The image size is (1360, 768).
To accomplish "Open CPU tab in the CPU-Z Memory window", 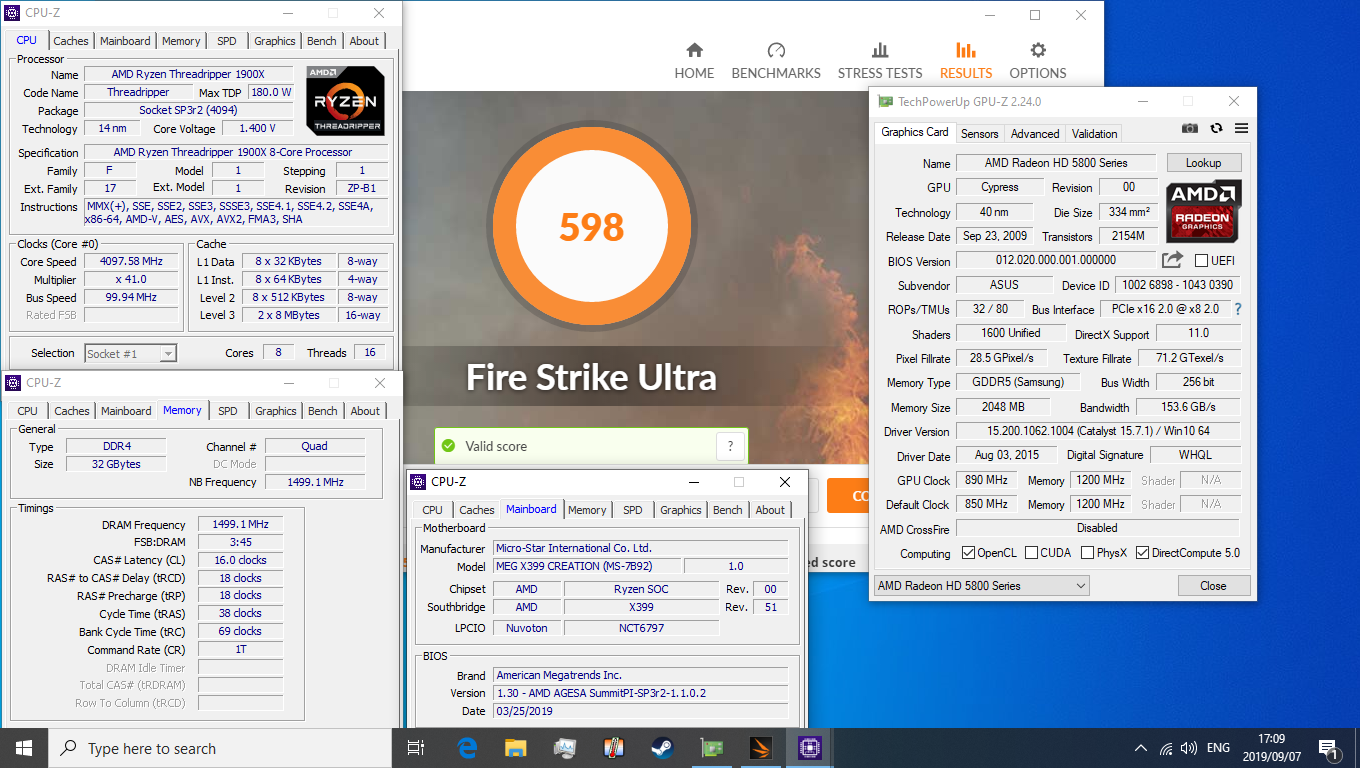I will pos(28,411).
